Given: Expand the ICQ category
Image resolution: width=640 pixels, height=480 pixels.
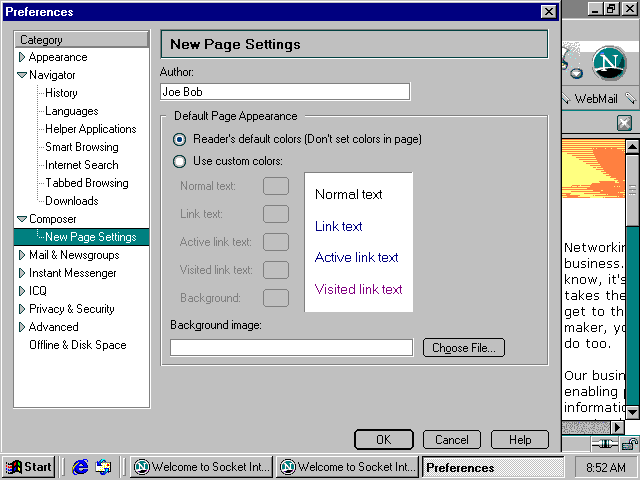Looking at the screenshot, I should point(22,291).
